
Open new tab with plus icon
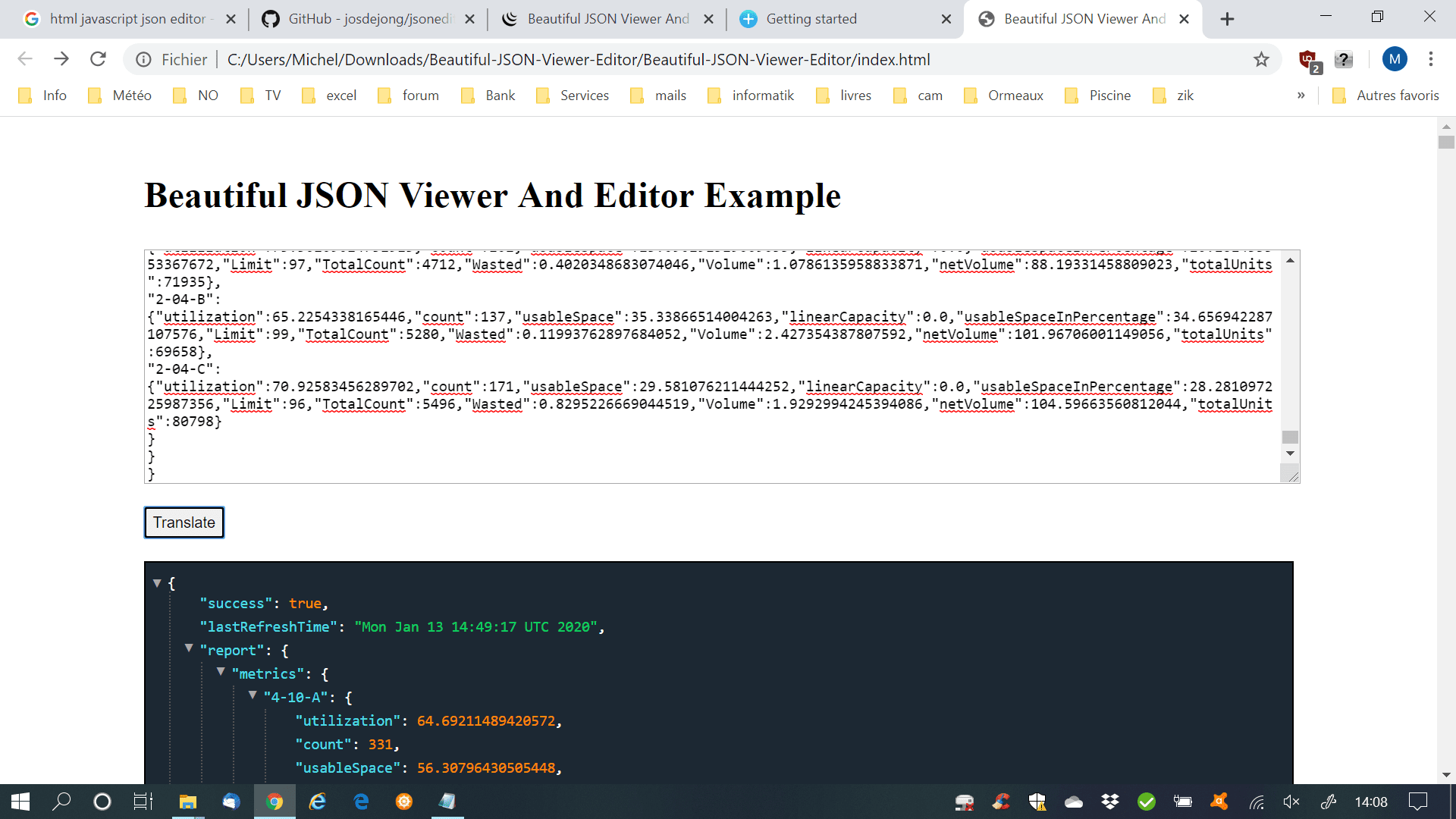[x=1228, y=19]
